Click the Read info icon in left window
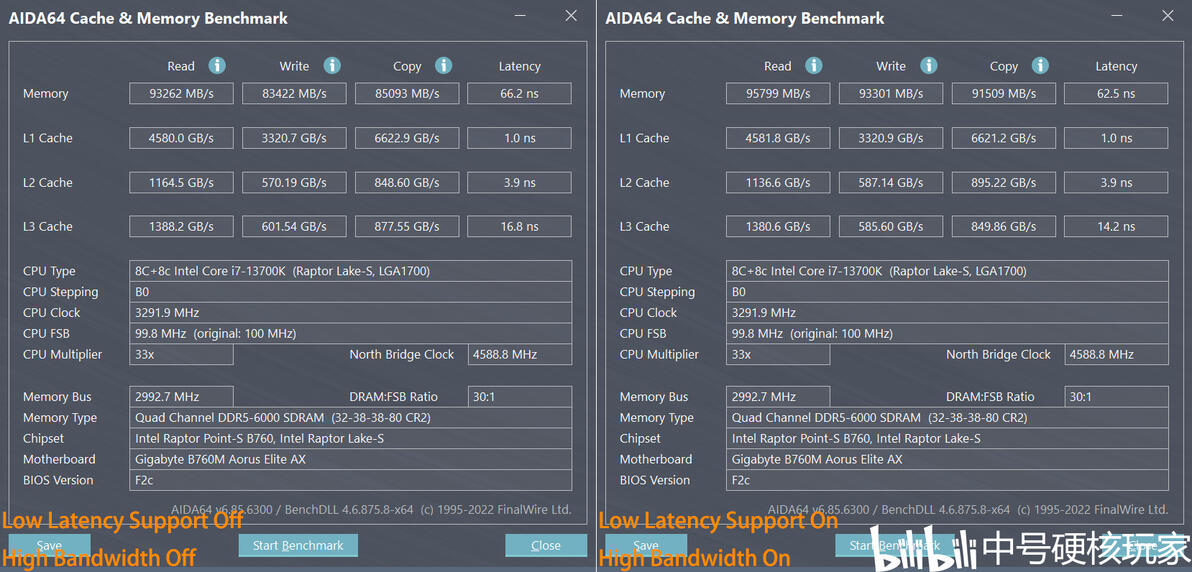 (217, 65)
